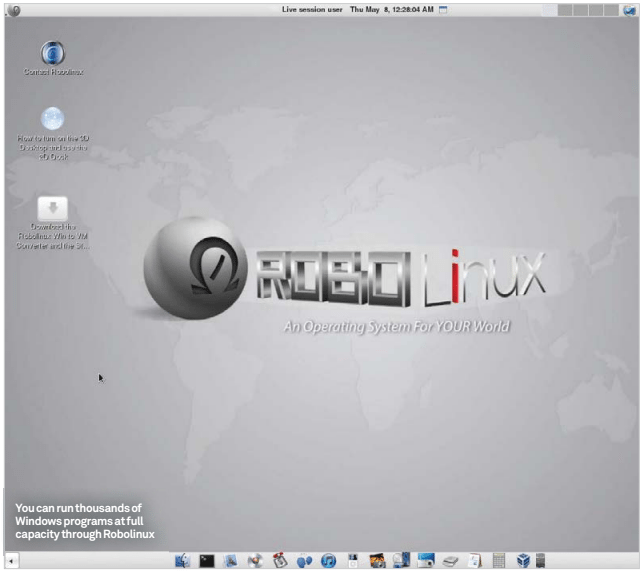Open the disc burner icon in dock

(x=255, y=560)
